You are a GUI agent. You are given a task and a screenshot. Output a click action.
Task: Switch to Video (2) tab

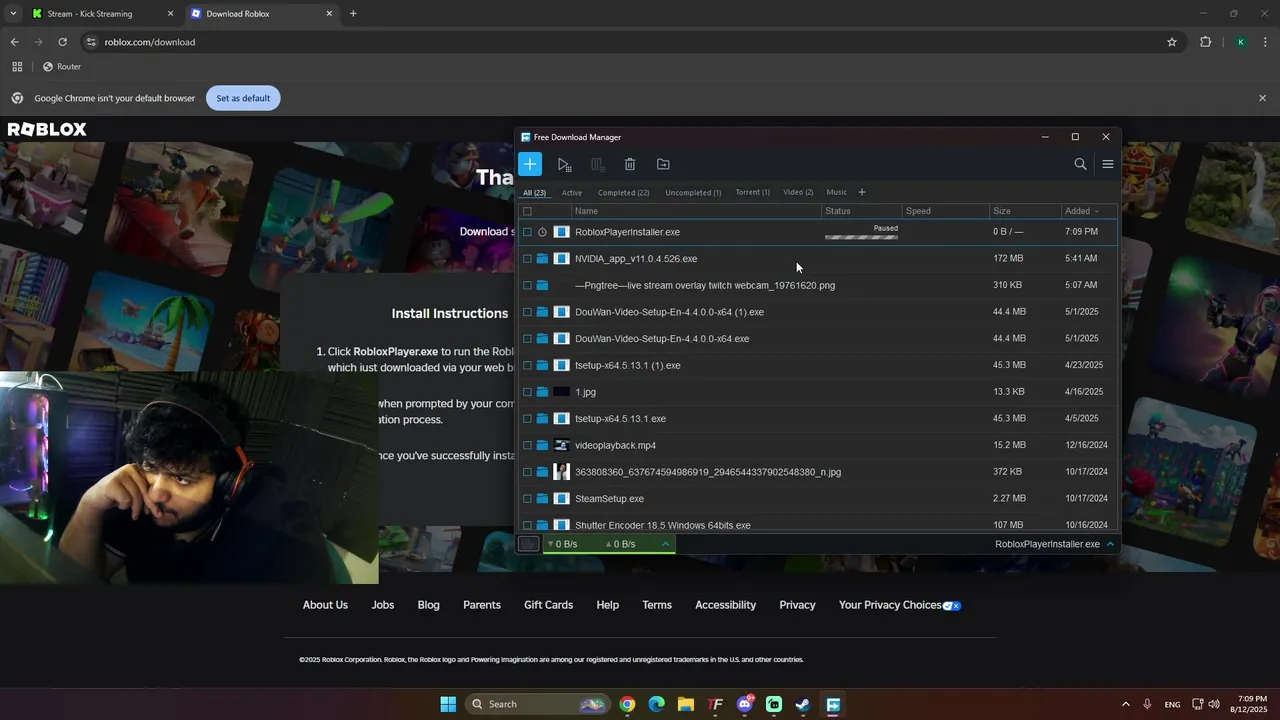click(x=798, y=192)
